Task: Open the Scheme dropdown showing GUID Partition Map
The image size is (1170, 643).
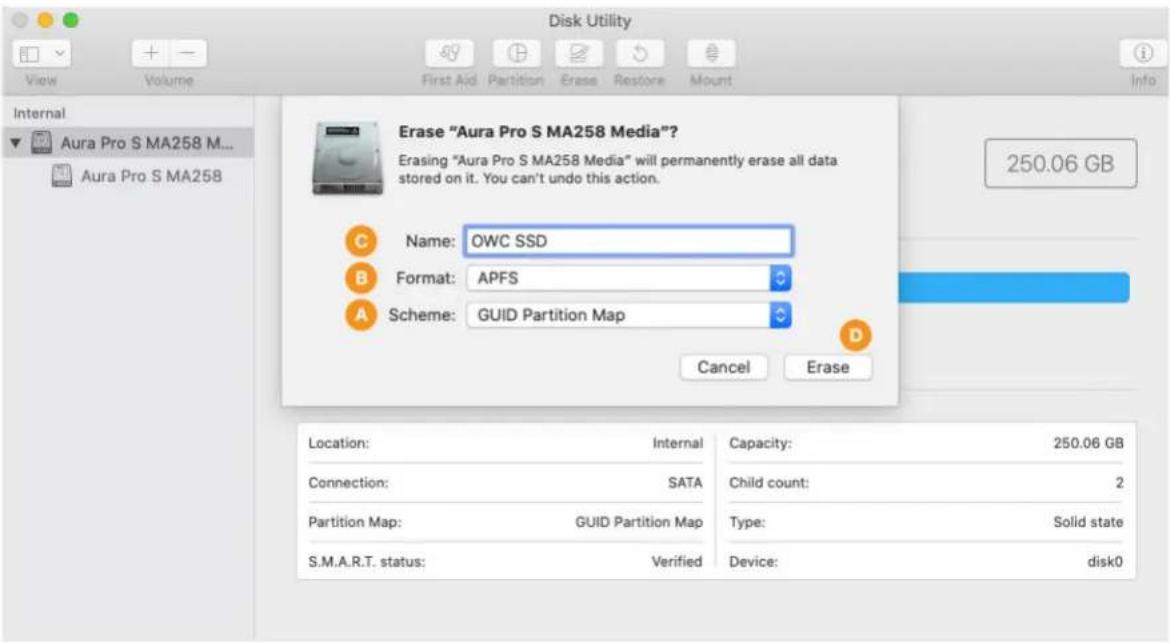Action: (628, 315)
